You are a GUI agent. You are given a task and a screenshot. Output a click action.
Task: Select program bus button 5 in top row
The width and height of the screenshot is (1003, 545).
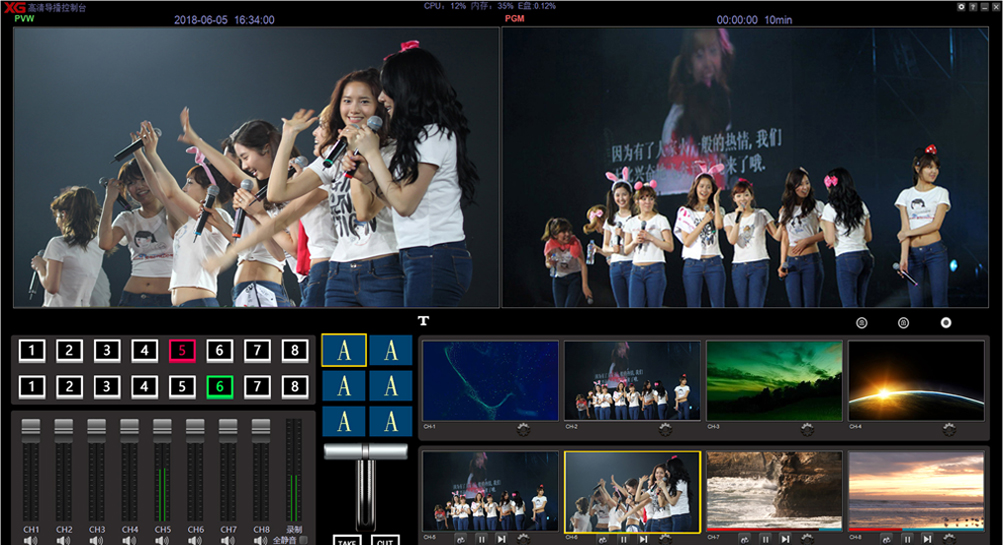(x=182, y=350)
